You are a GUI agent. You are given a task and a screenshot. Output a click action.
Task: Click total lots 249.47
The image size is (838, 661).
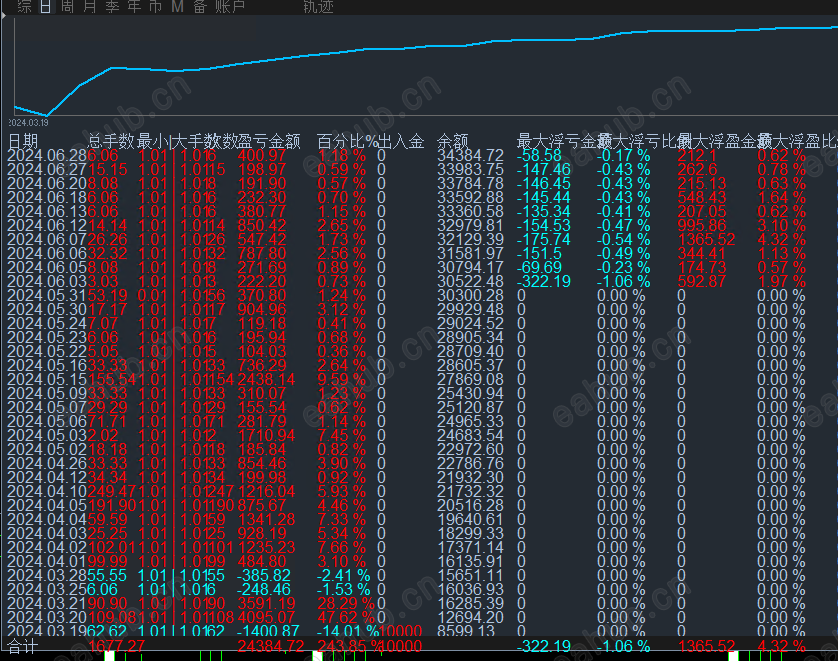coord(112,491)
